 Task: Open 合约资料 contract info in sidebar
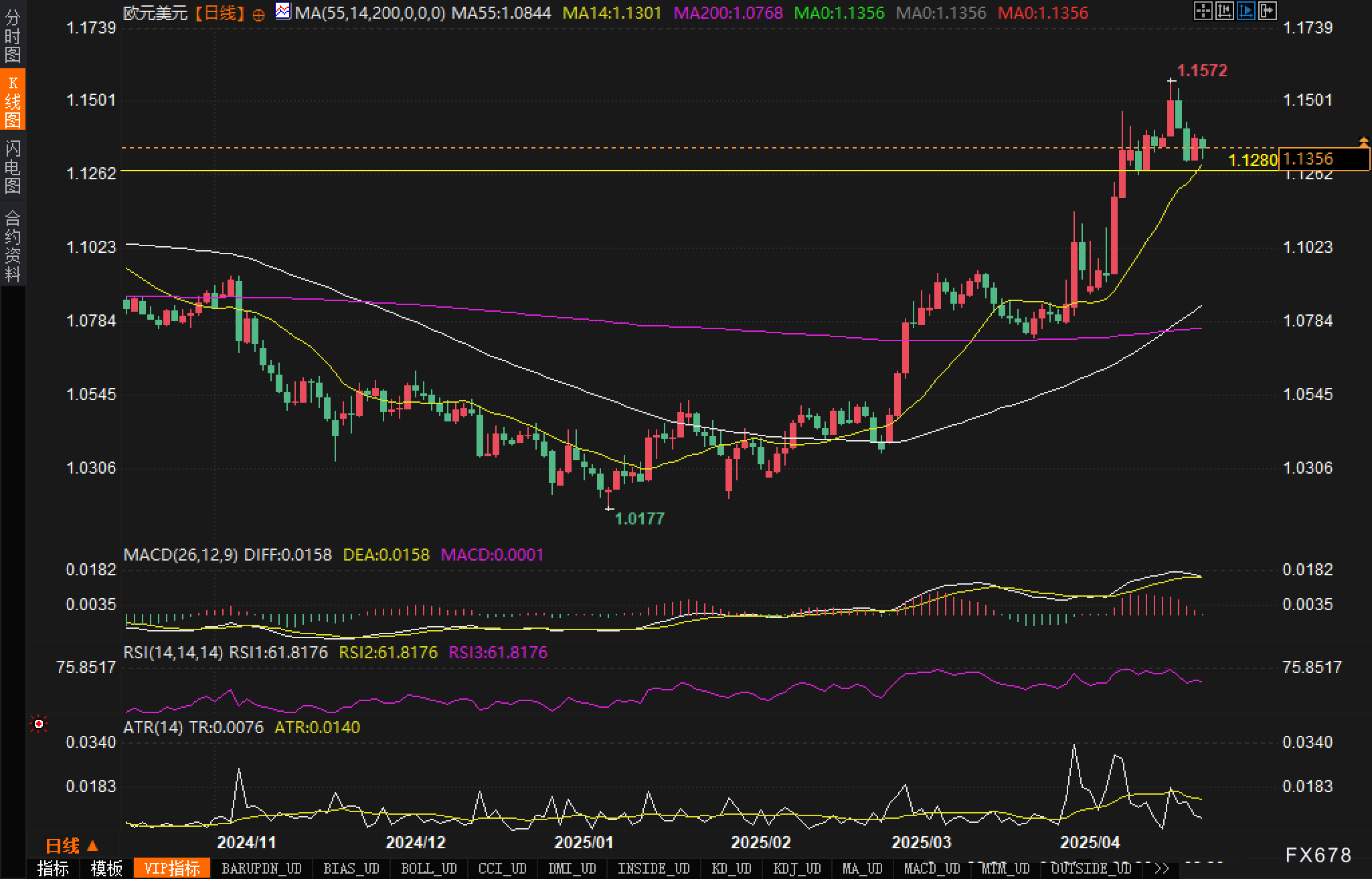pyautogui.click(x=13, y=246)
